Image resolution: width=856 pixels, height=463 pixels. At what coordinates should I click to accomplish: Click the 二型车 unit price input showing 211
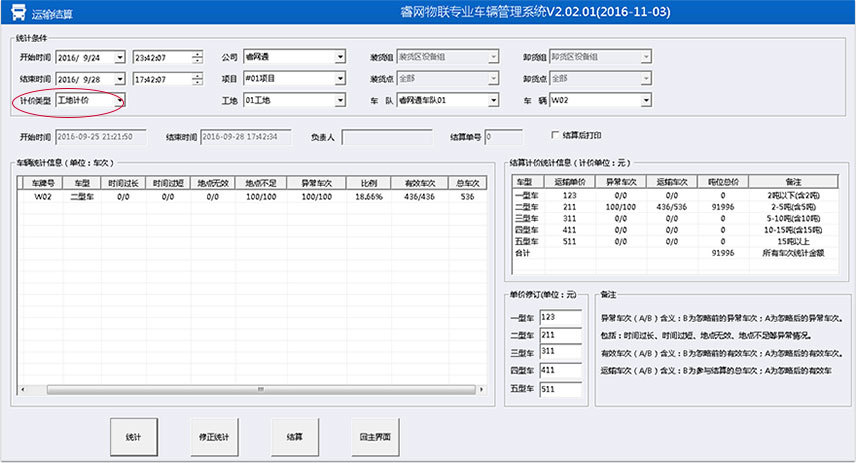tap(561, 335)
